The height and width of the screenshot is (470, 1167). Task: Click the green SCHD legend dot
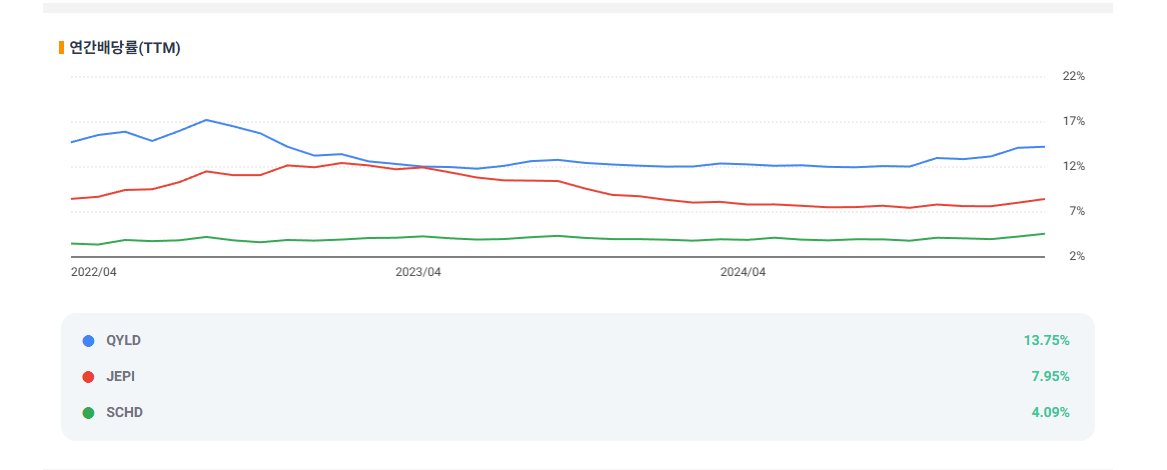pos(89,413)
